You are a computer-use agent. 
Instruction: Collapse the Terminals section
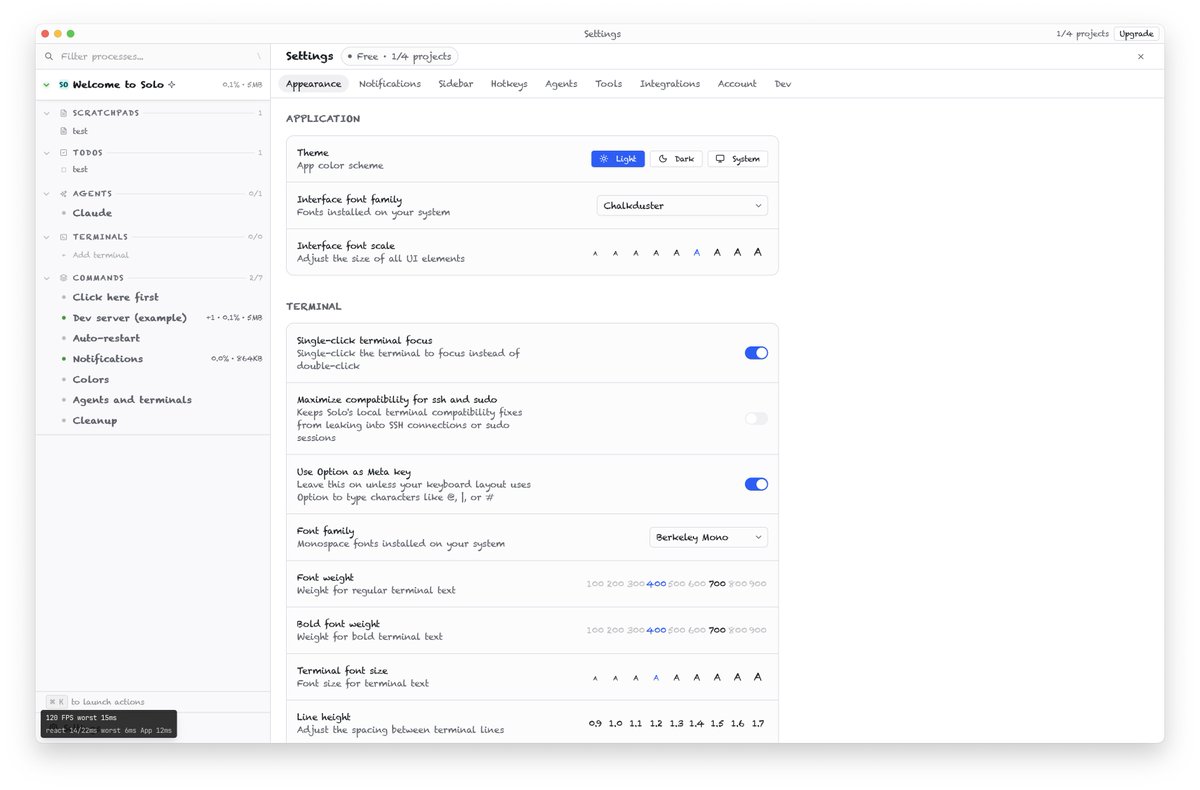47,237
